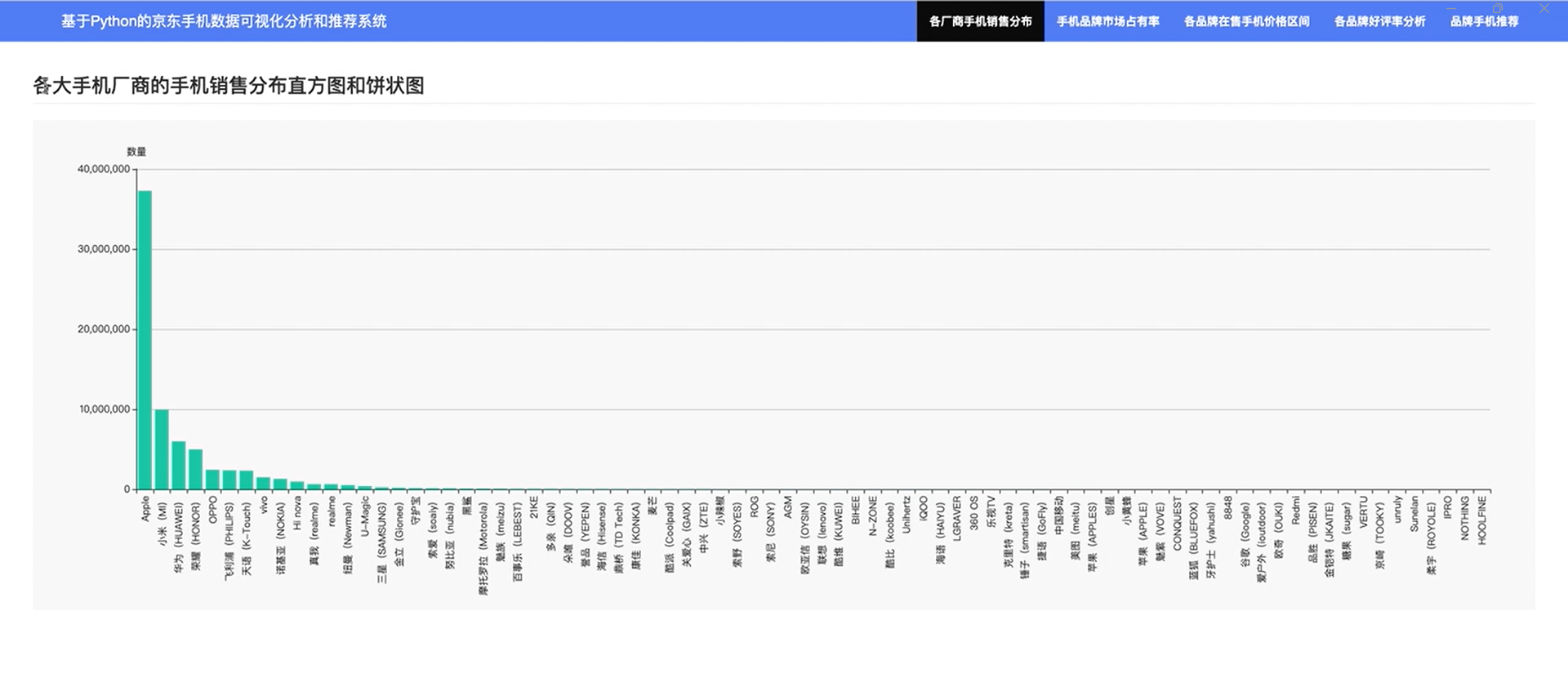Click the vivo x-axis label
The width and height of the screenshot is (1568, 696).
point(264,505)
